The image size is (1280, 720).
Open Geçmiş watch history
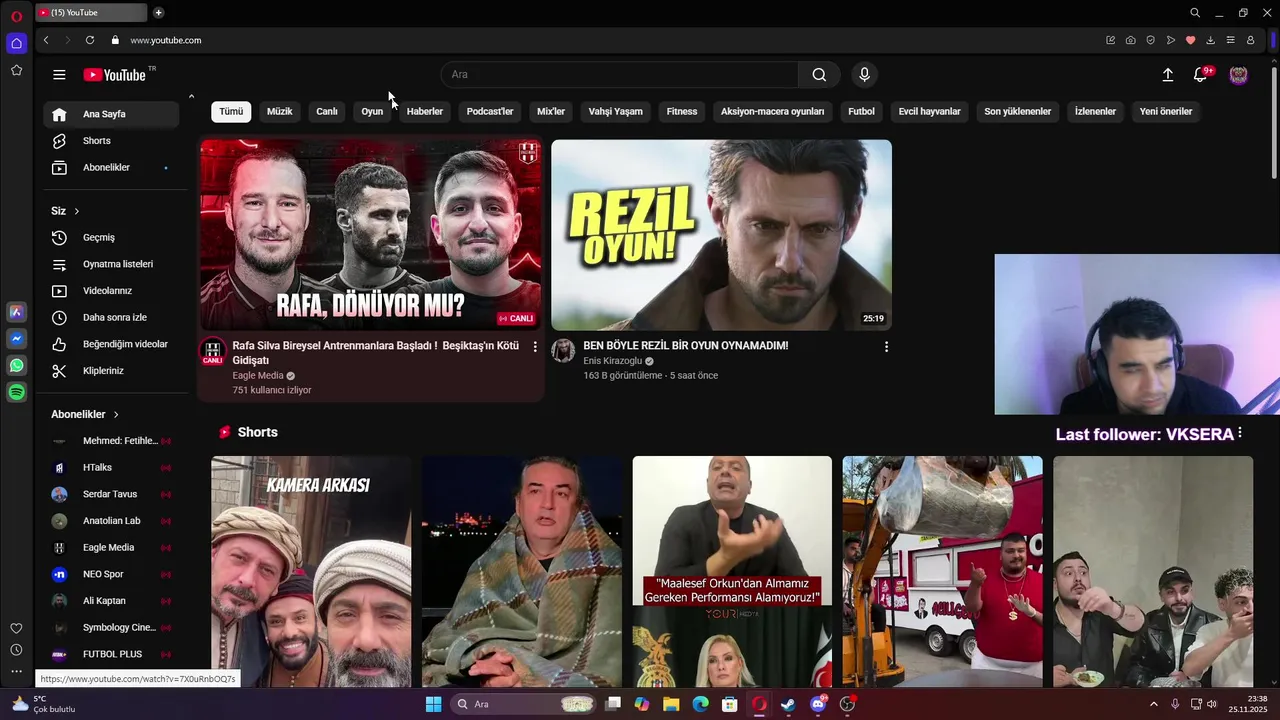click(111, 238)
